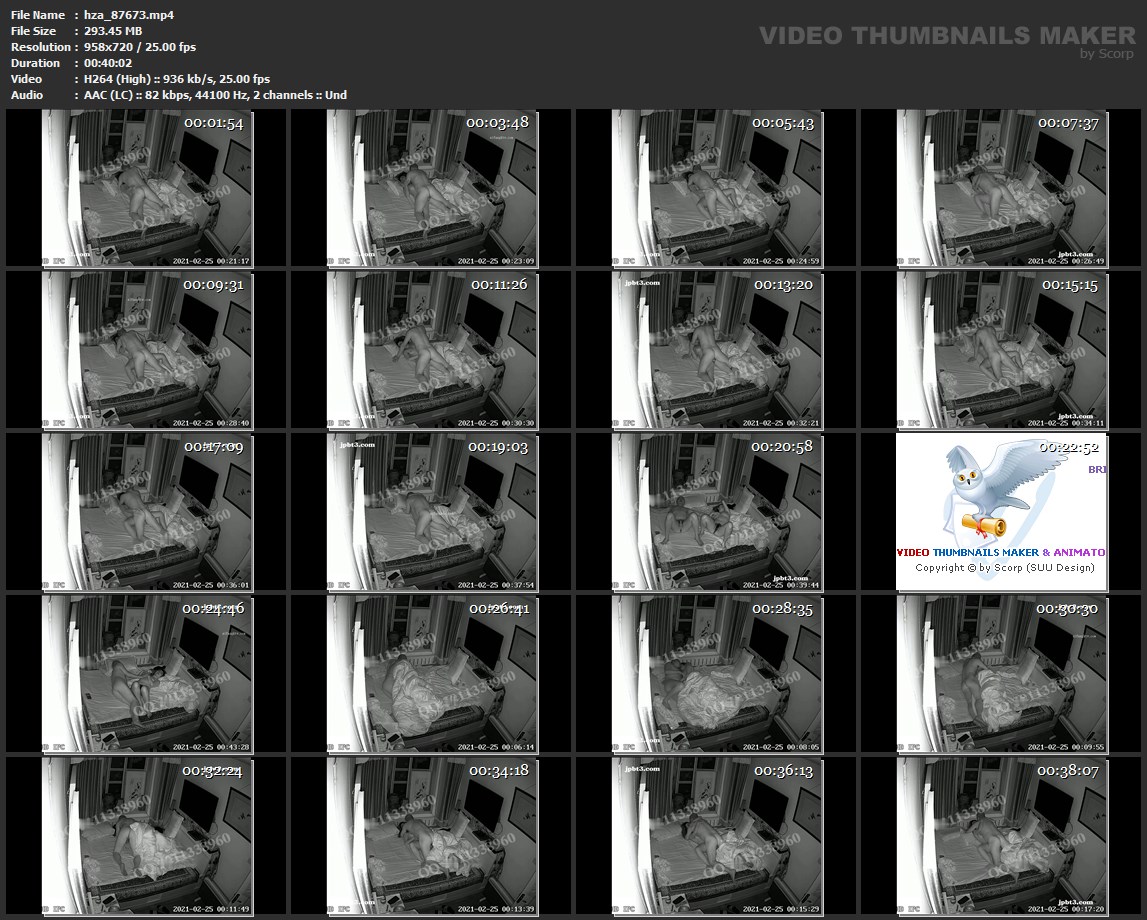This screenshot has width=1147, height=920.
Task: Open the frame at 00:19:03
Action: [431, 512]
